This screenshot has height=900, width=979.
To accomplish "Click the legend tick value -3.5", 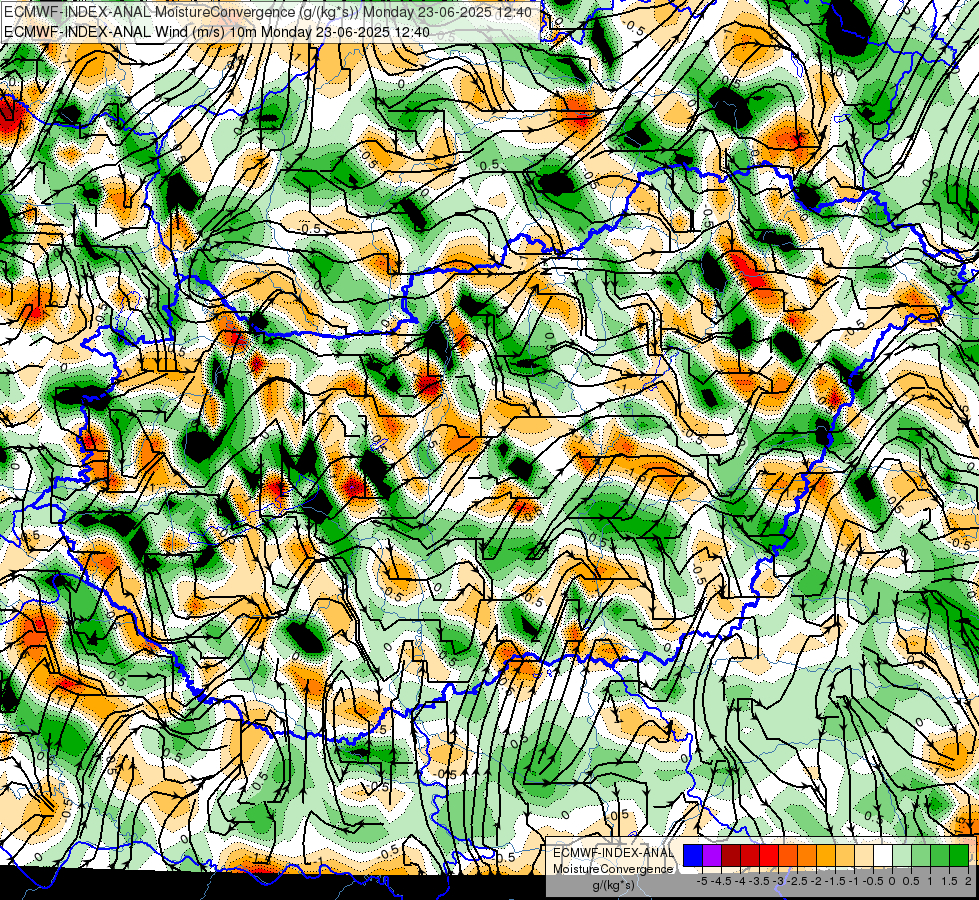I will click(759, 881).
